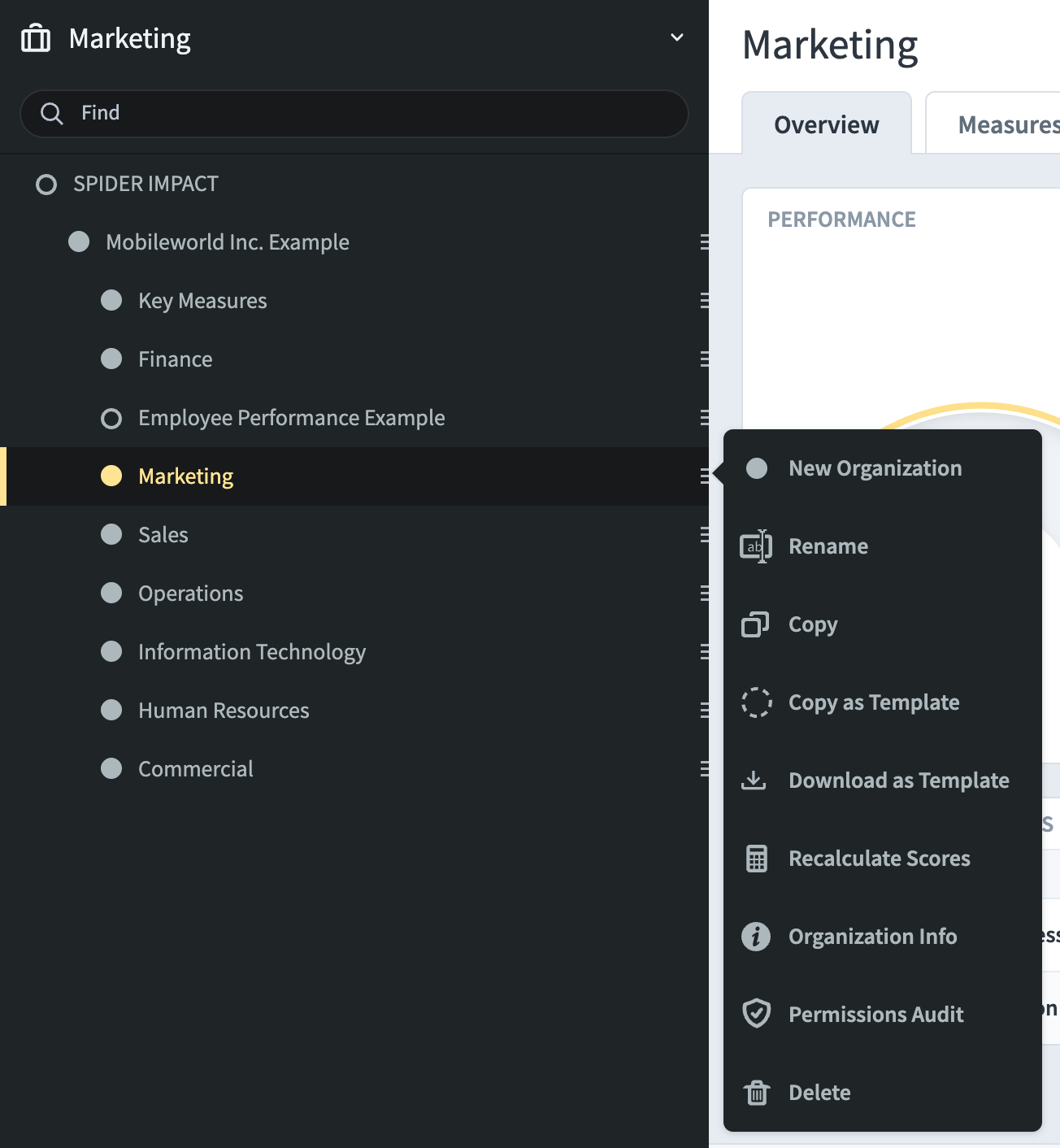Click the grey dot next to Finance

pos(111,359)
